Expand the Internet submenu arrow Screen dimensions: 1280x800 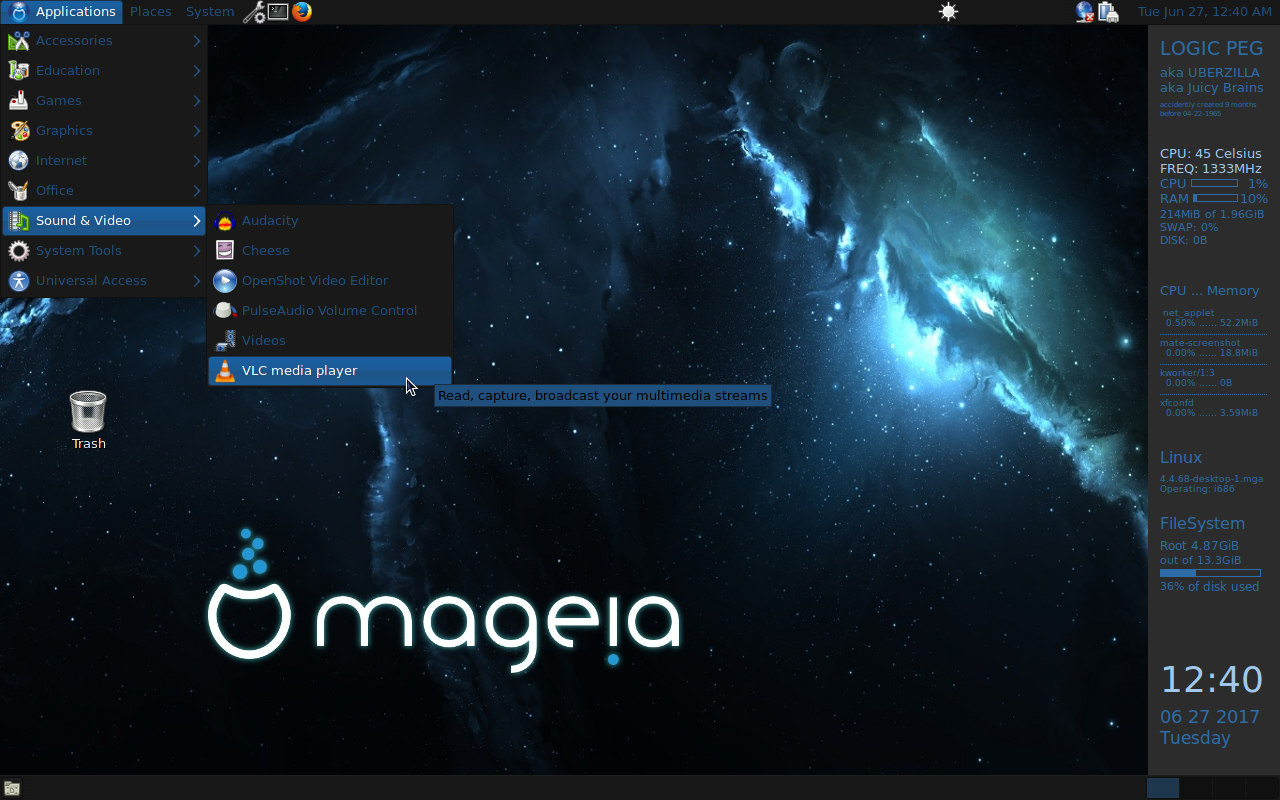(x=197, y=161)
